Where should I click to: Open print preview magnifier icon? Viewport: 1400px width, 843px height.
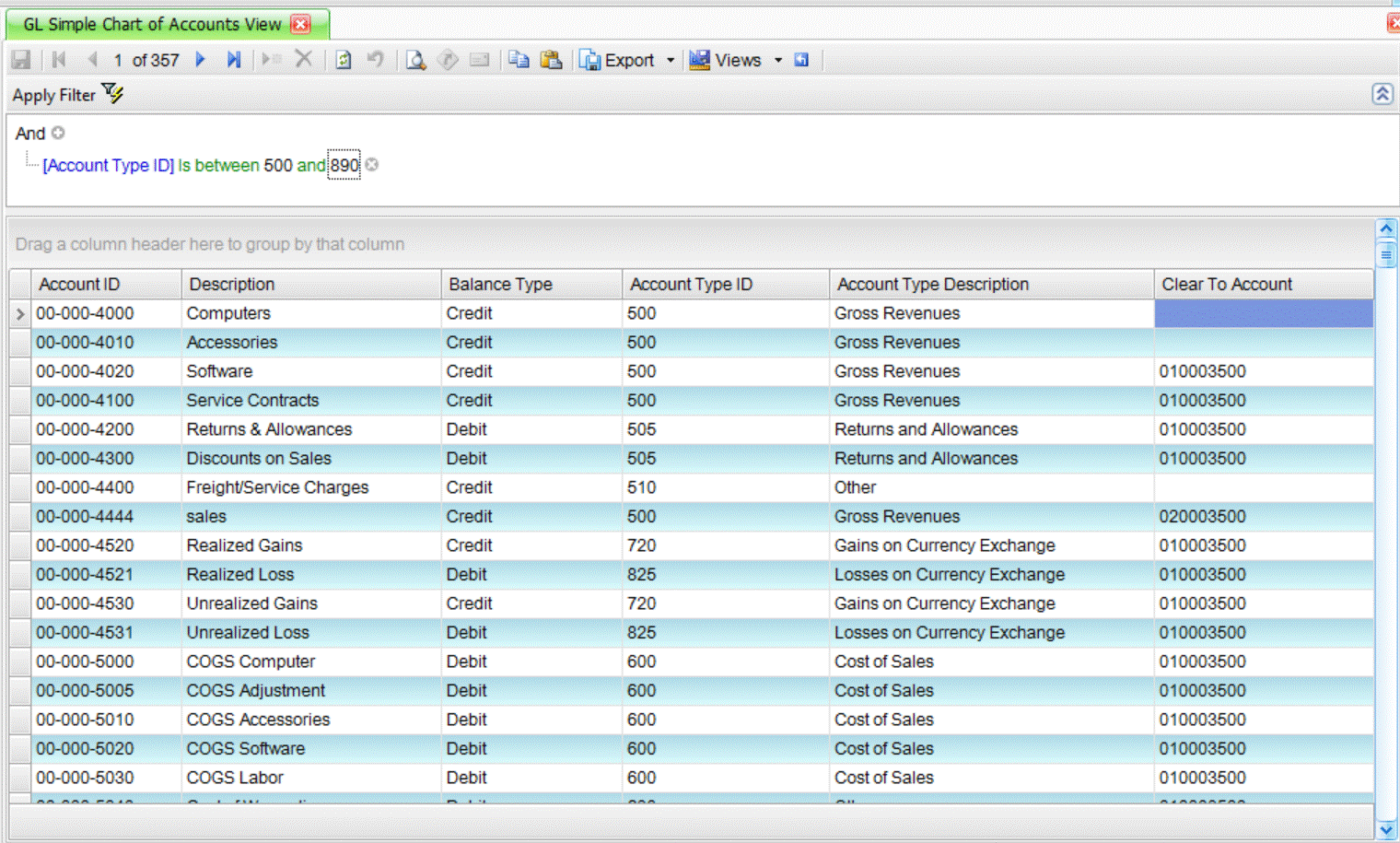coord(415,60)
